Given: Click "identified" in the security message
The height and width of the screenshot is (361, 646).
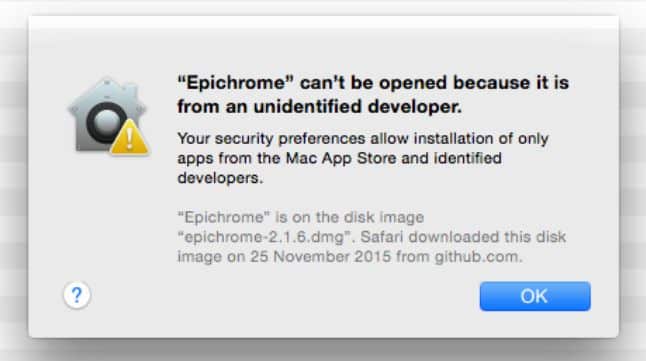Looking at the screenshot, I should [468, 158].
